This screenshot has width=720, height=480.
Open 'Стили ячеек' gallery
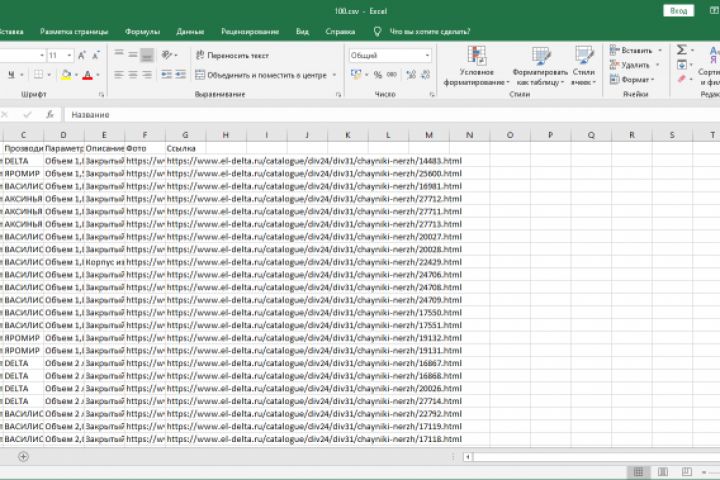point(584,66)
